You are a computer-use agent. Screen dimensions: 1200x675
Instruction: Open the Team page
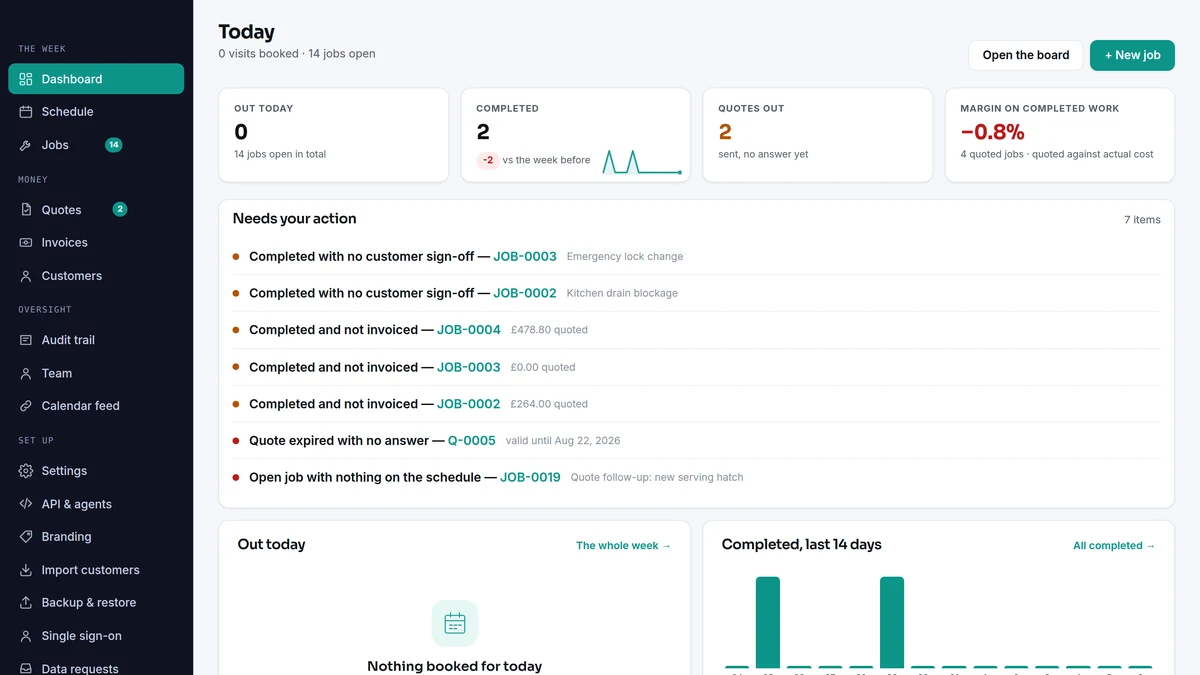(96, 373)
